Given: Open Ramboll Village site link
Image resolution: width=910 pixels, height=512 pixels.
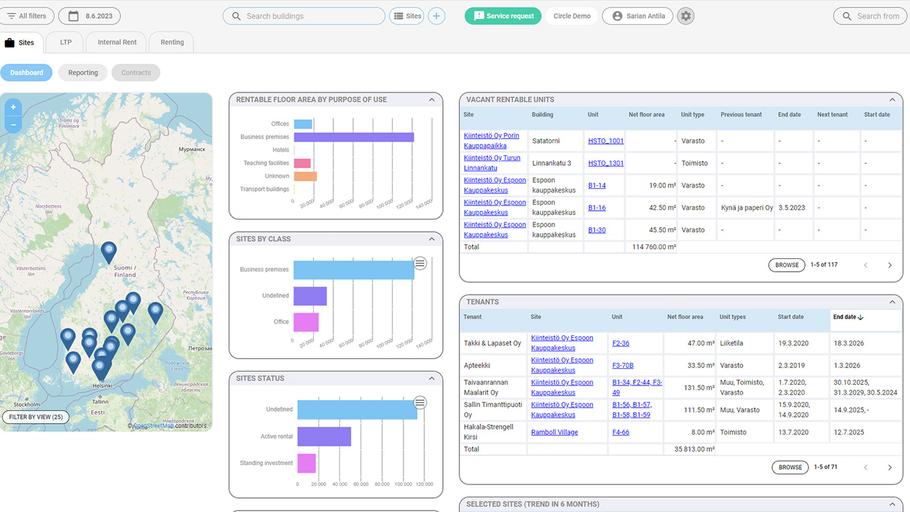Looking at the screenshot, I should click(554, 432).
